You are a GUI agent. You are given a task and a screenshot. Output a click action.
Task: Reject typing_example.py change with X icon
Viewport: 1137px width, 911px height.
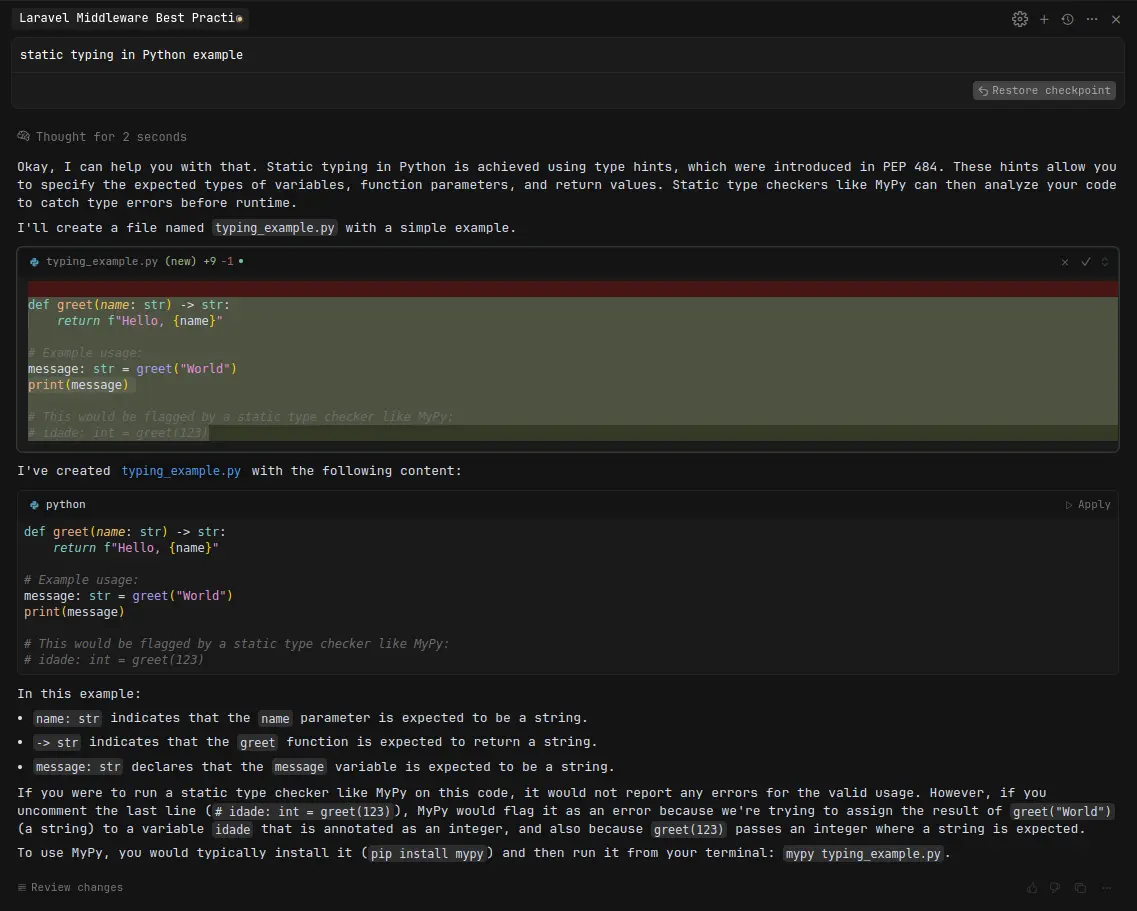pyautogui.click(x=1064, y=262)
